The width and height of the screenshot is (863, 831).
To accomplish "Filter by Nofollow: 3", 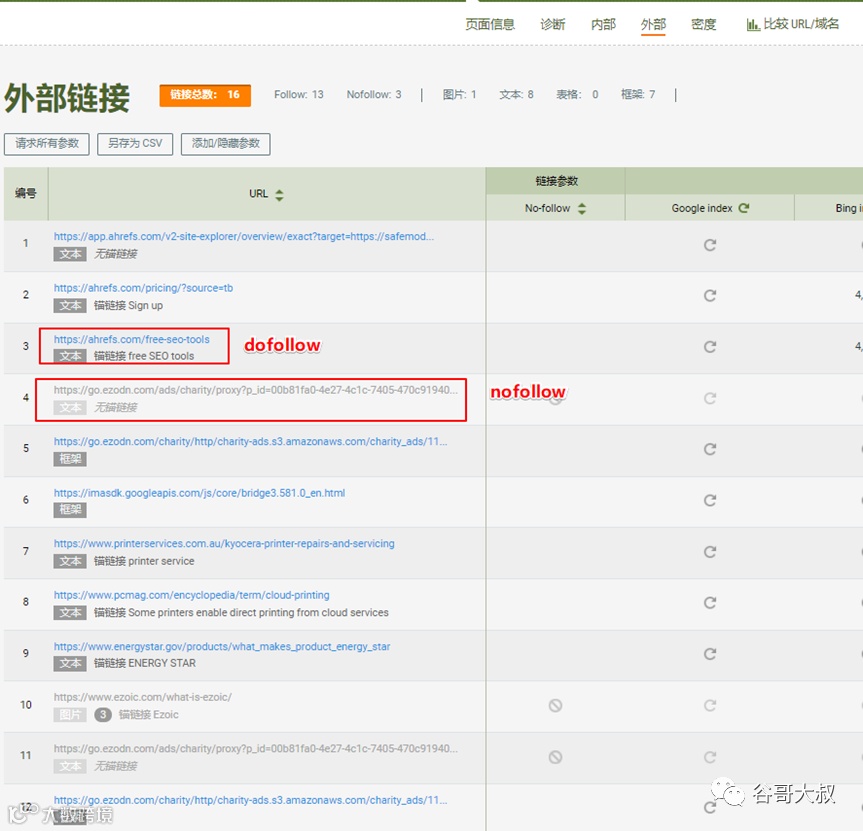I will click(x=374, y=95).
